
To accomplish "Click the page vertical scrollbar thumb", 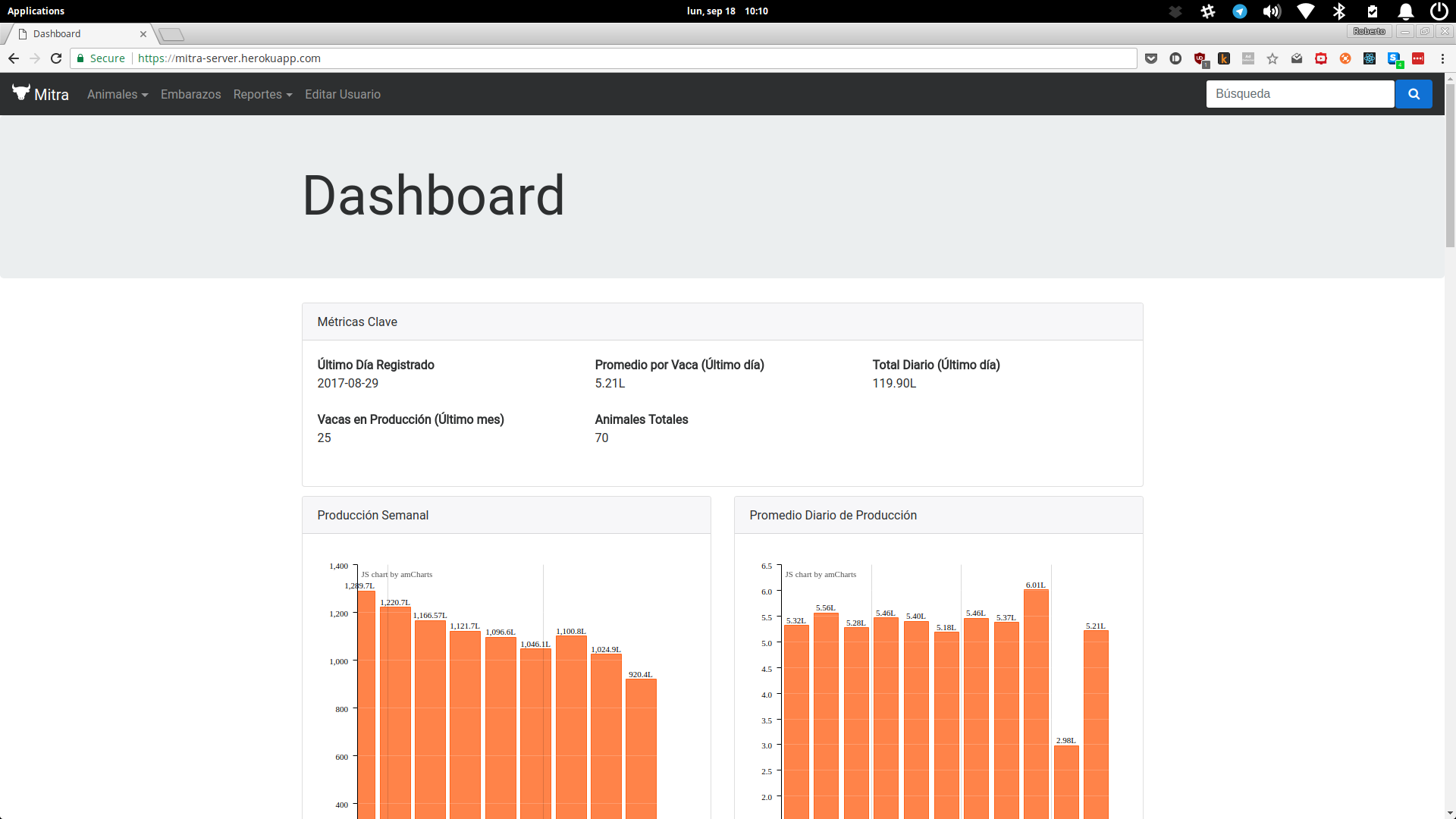I will click(x=1450, y=165).
